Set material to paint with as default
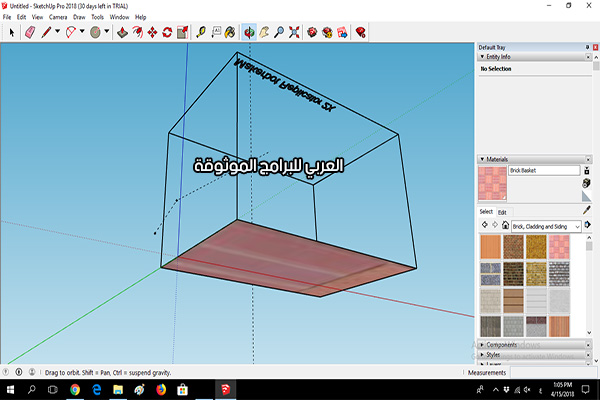This screenshot has width=600, height=400. coord(586,197)
